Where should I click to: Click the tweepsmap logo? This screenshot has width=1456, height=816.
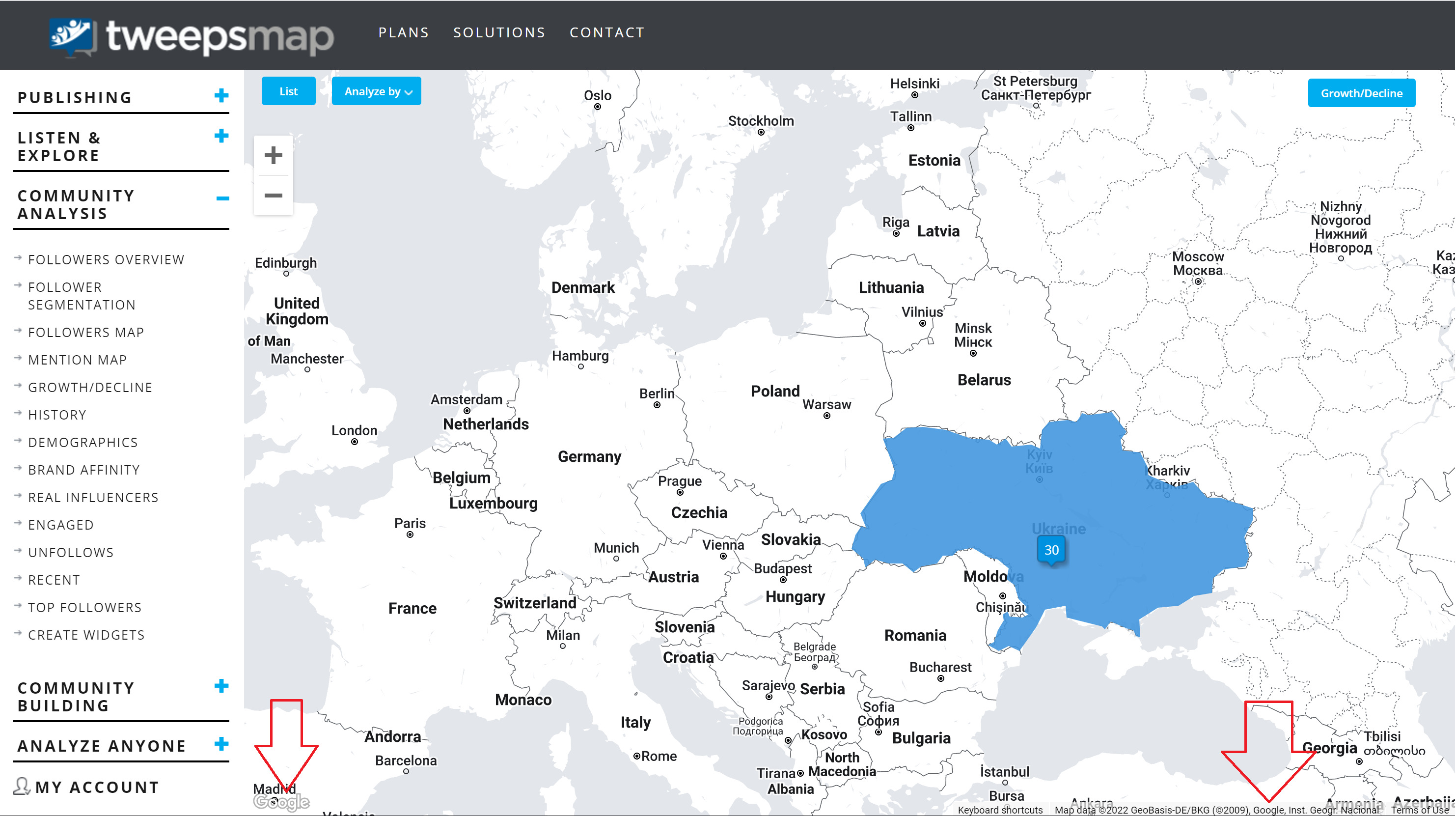(x=191, y=37)
